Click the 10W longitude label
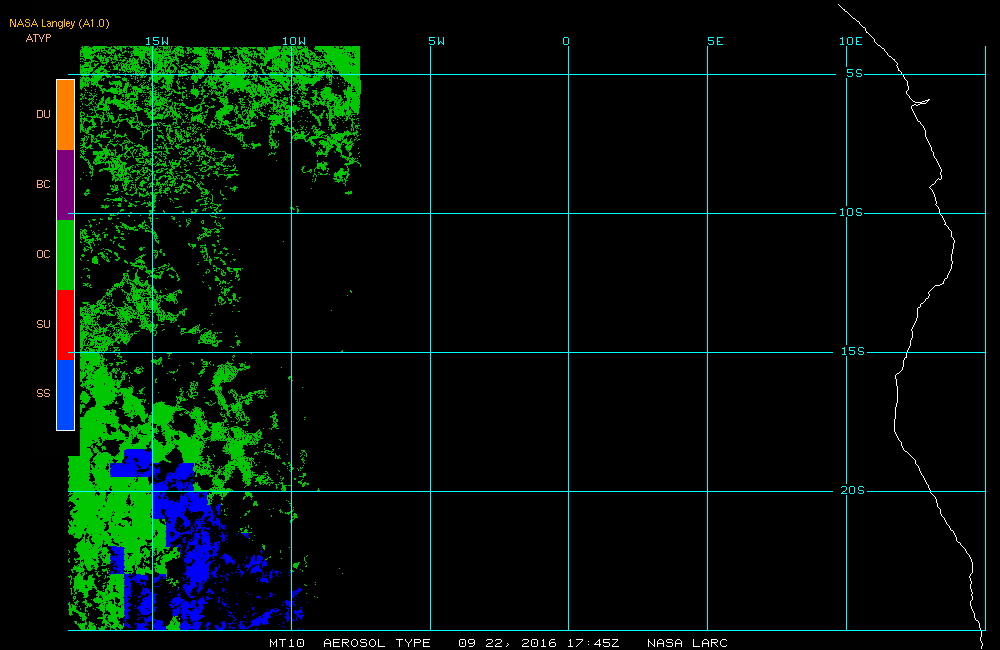This screenshot has width=1000, height=650. pos(294,41)
